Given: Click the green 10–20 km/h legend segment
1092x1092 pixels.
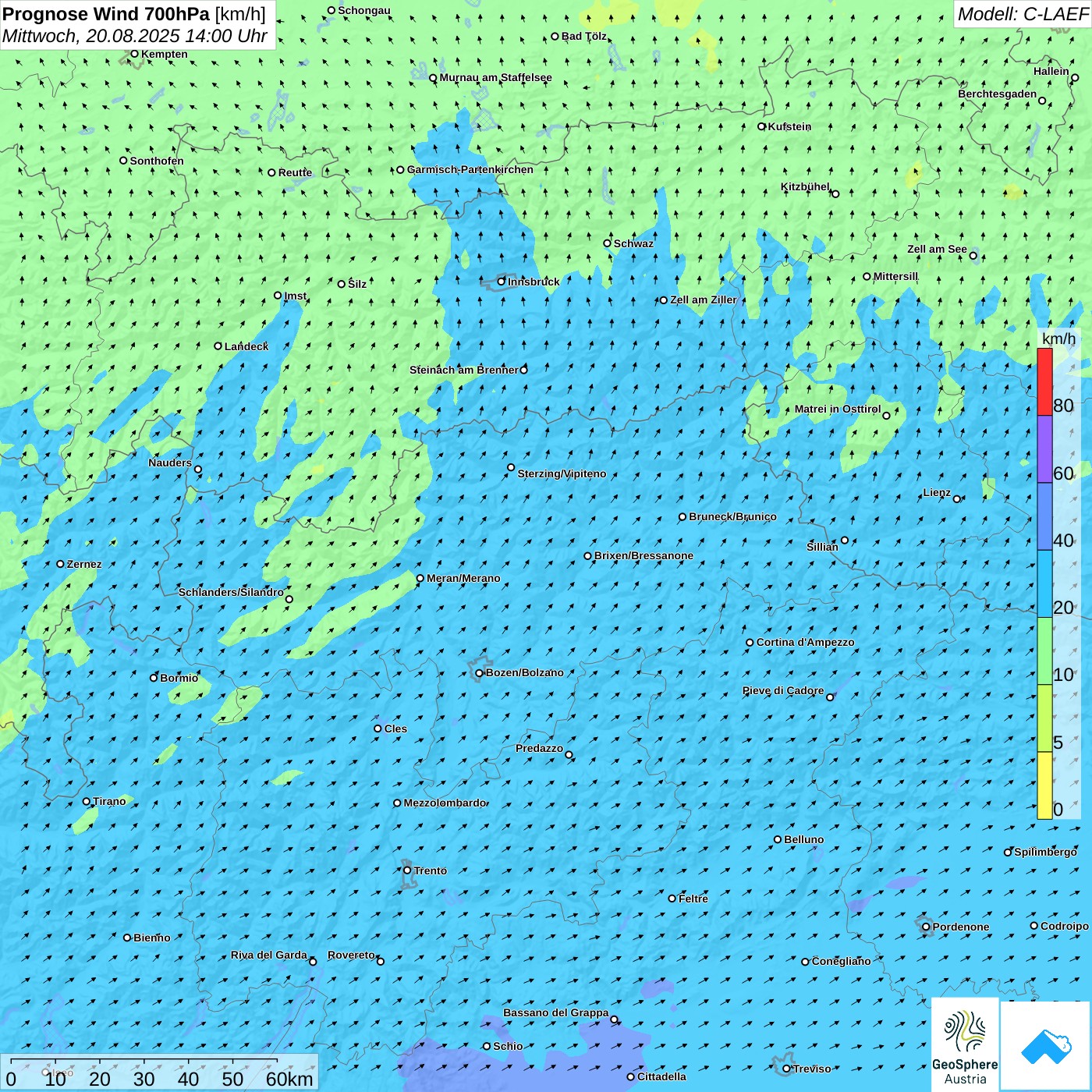Looking at the screenshot, I should 1044,651.
